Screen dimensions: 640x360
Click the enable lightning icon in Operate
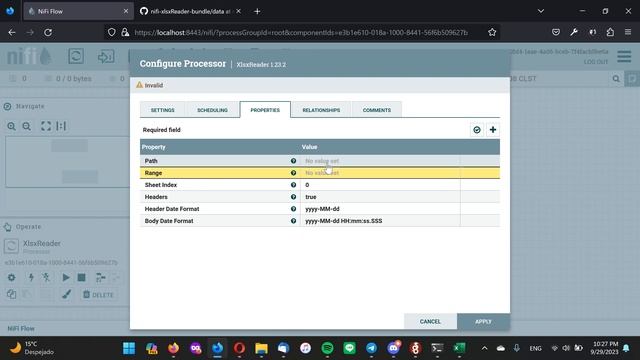31,278
